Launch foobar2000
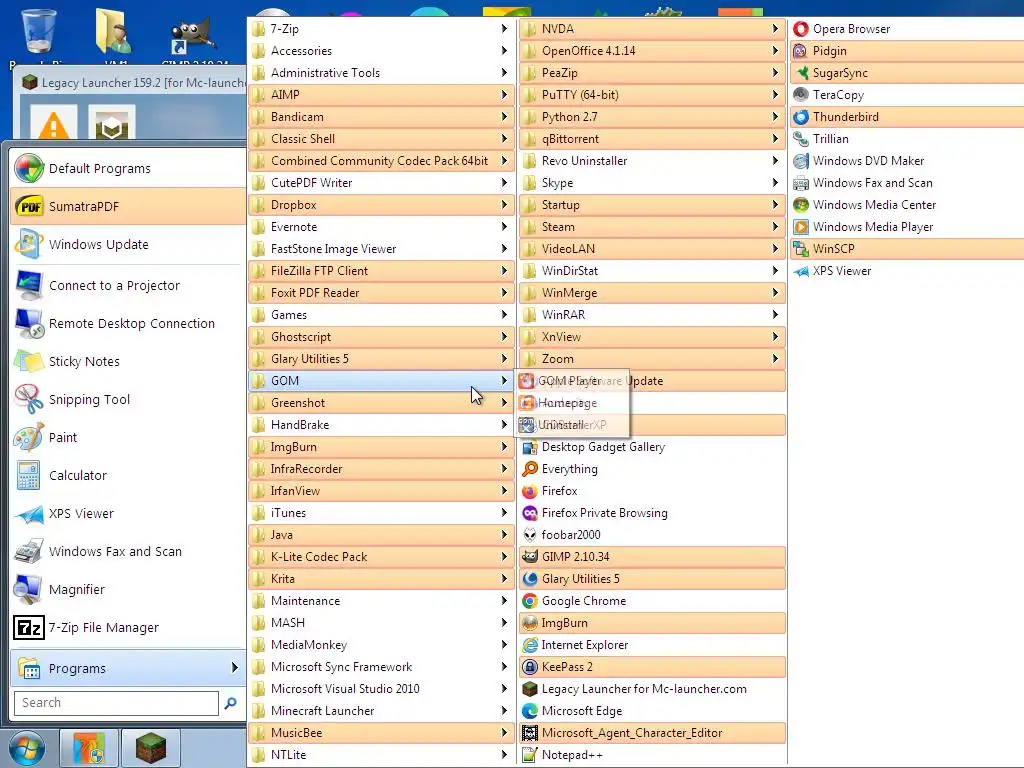 coord(652,535)
